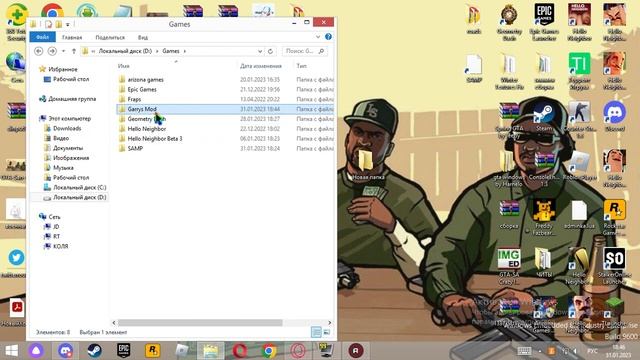This screenshot has height=360, width=640.
Task: Select Twitter desktop shortcut
Action: click(16, 263)
